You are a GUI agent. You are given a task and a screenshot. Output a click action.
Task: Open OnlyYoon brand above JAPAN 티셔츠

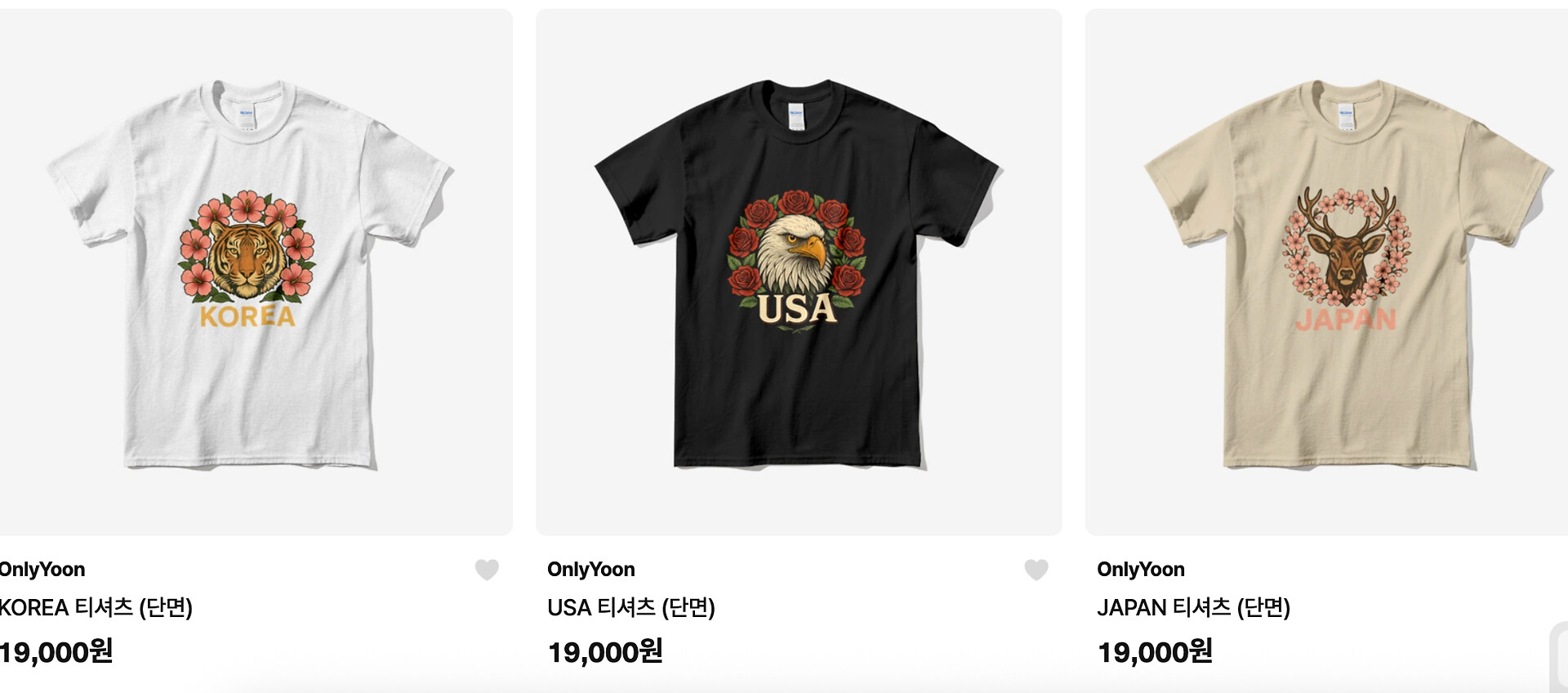[1141, 570]
